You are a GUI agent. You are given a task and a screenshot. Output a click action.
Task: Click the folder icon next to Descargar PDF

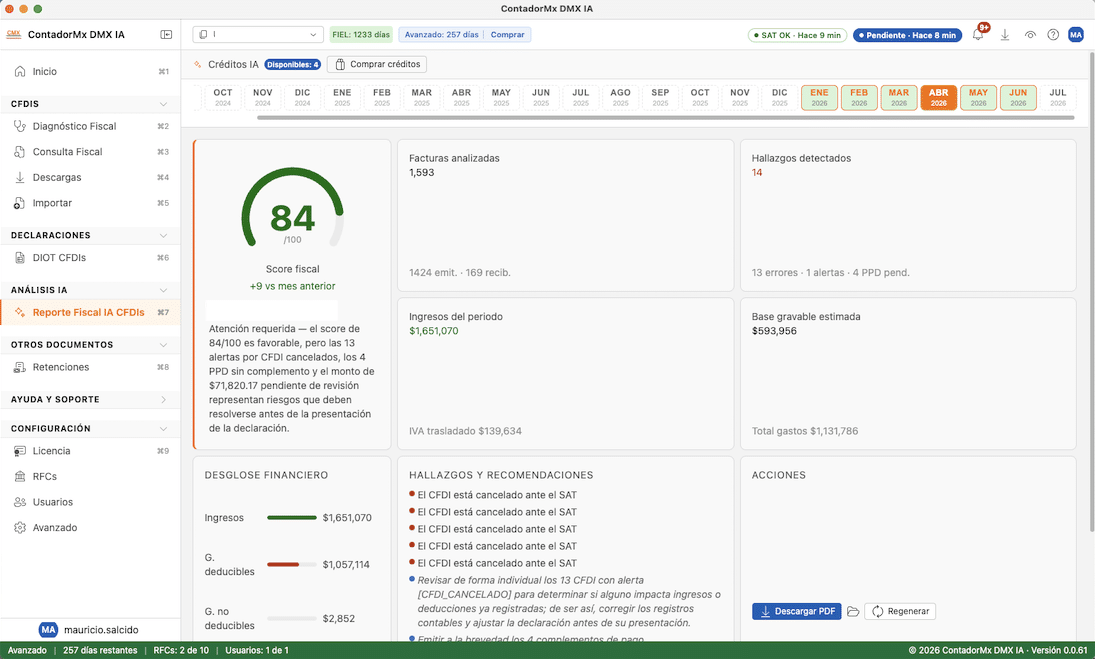tap(853, 612)
